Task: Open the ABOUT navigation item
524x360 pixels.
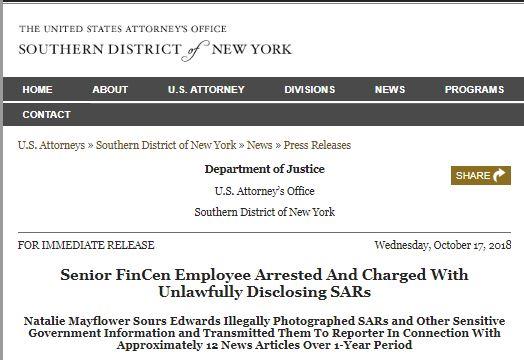Action: (x=110, y=90)
